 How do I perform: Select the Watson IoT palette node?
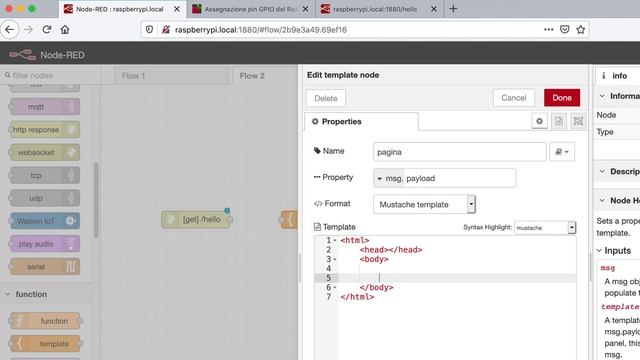45,221
